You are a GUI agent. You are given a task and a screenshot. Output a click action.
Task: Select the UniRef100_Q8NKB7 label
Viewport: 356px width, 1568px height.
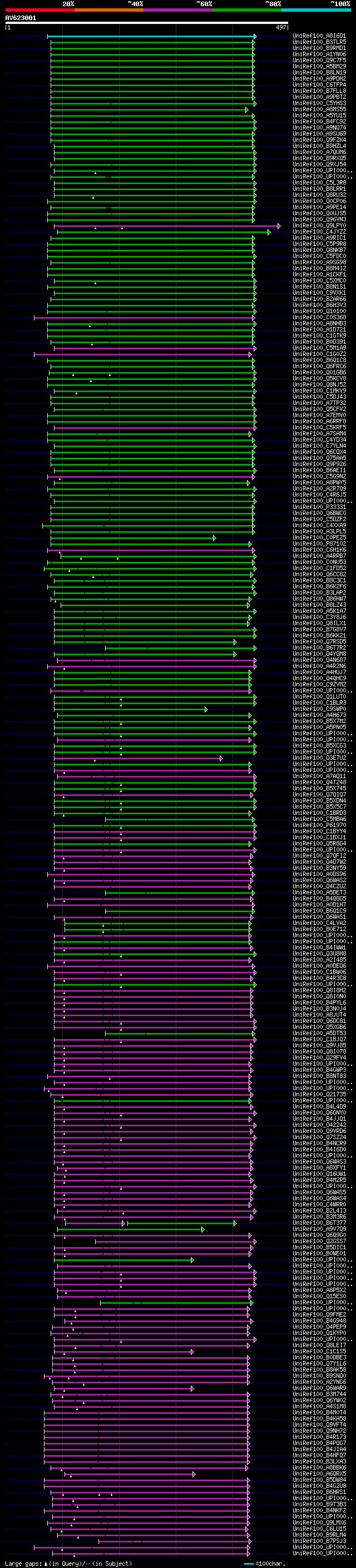pos(319,250)
